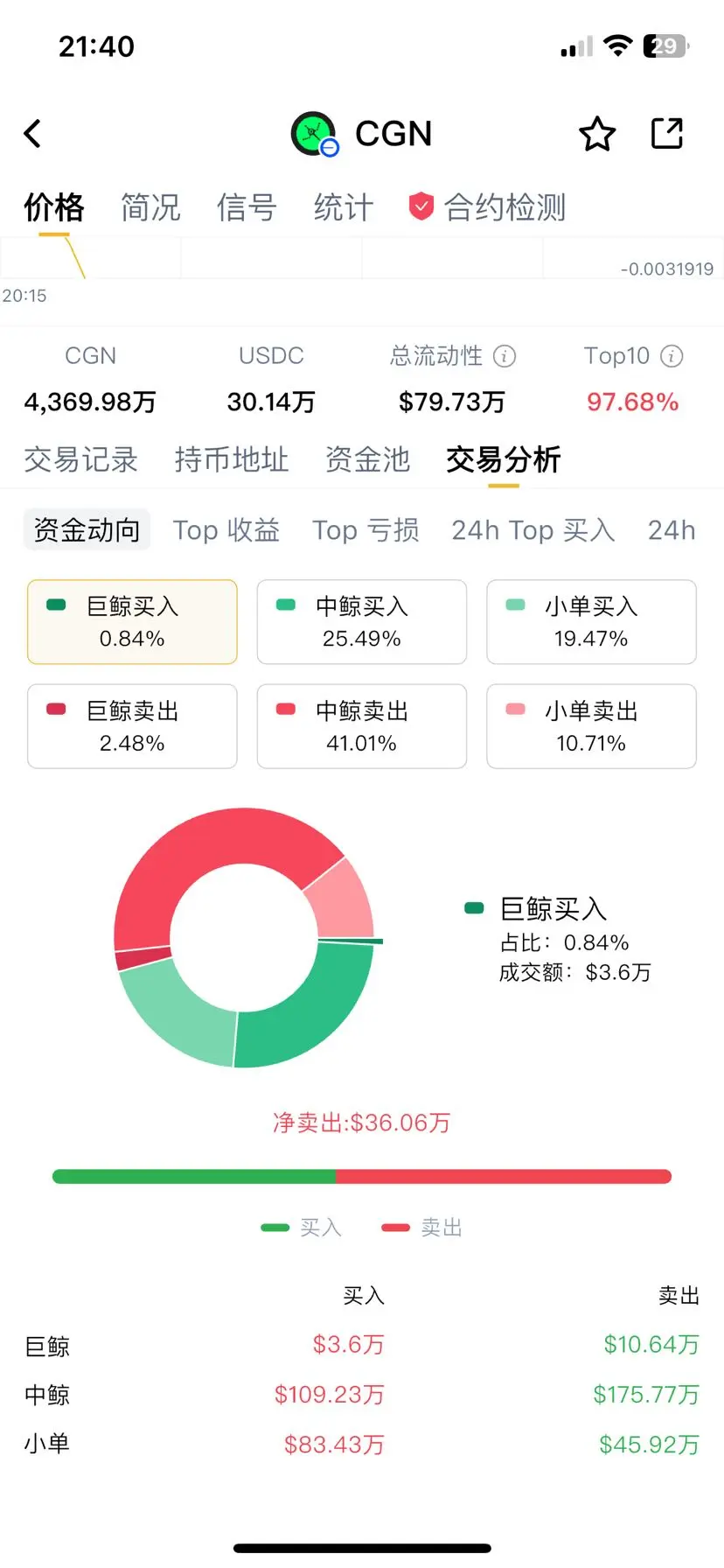724x1568 pixels.
Task: Open the 持币地址 tab
Action: click(231, 459)
